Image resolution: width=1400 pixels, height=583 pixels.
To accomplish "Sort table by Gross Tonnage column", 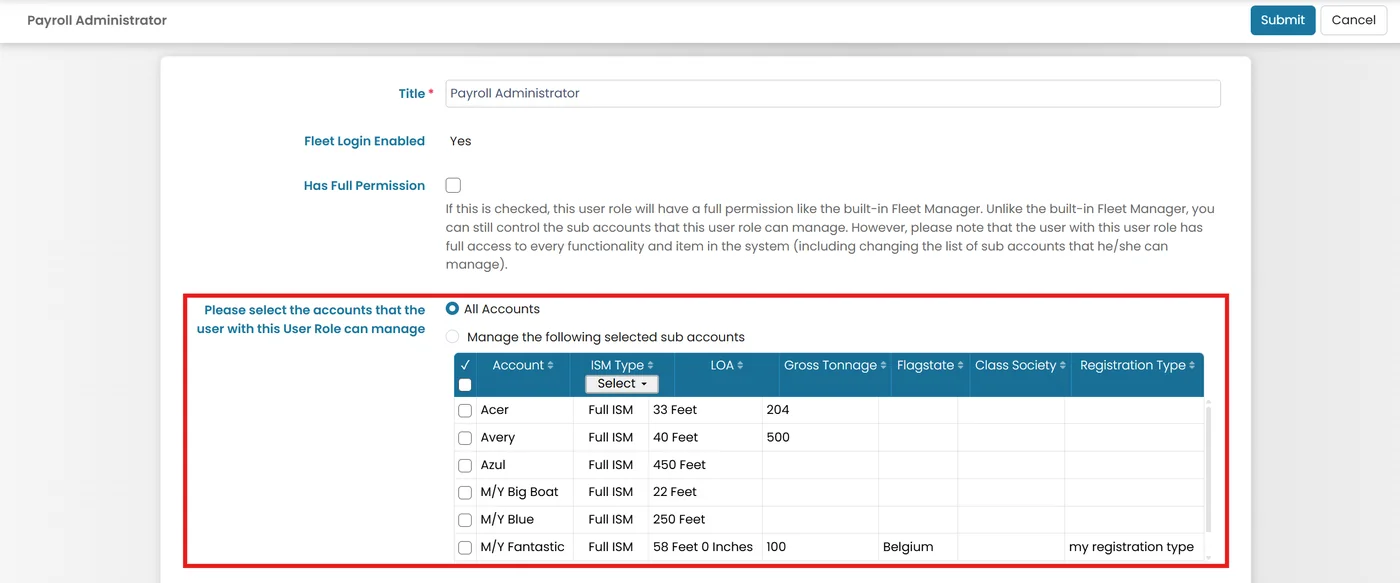I will [835, 365].
